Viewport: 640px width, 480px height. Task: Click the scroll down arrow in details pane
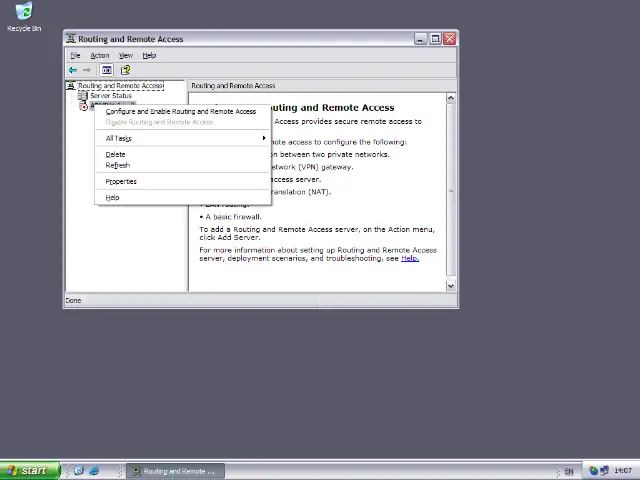pos(451,286)
